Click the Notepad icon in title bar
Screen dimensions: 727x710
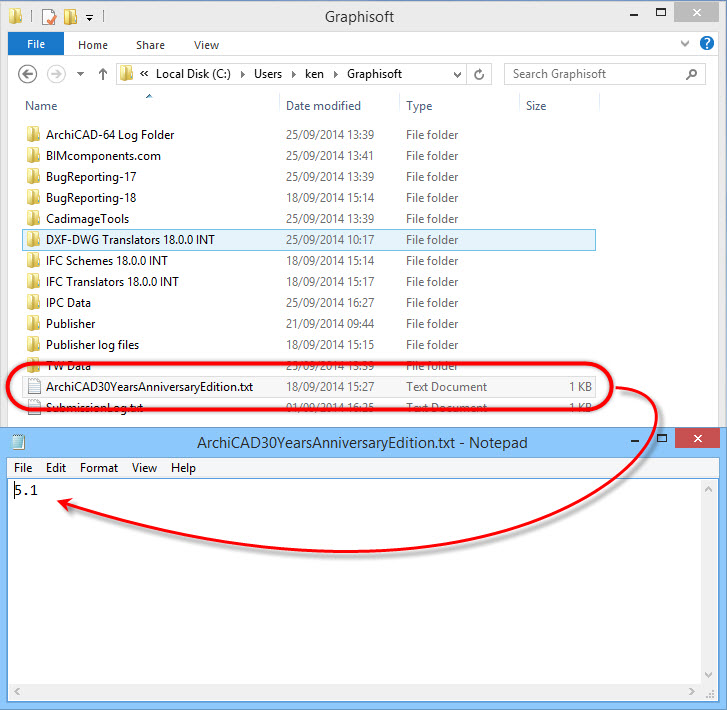click(x=19, y=442)
